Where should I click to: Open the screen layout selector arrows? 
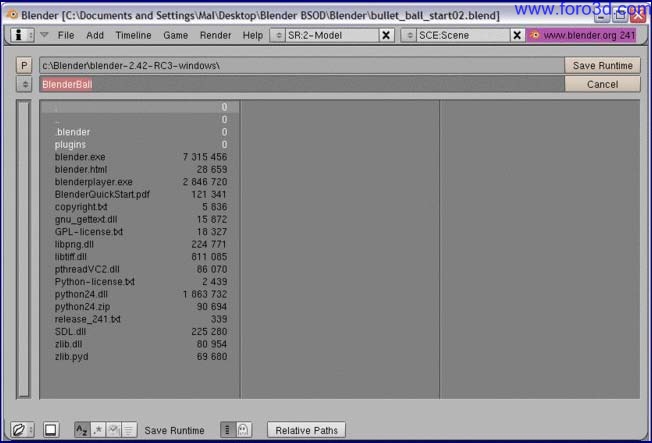(278, 35)
